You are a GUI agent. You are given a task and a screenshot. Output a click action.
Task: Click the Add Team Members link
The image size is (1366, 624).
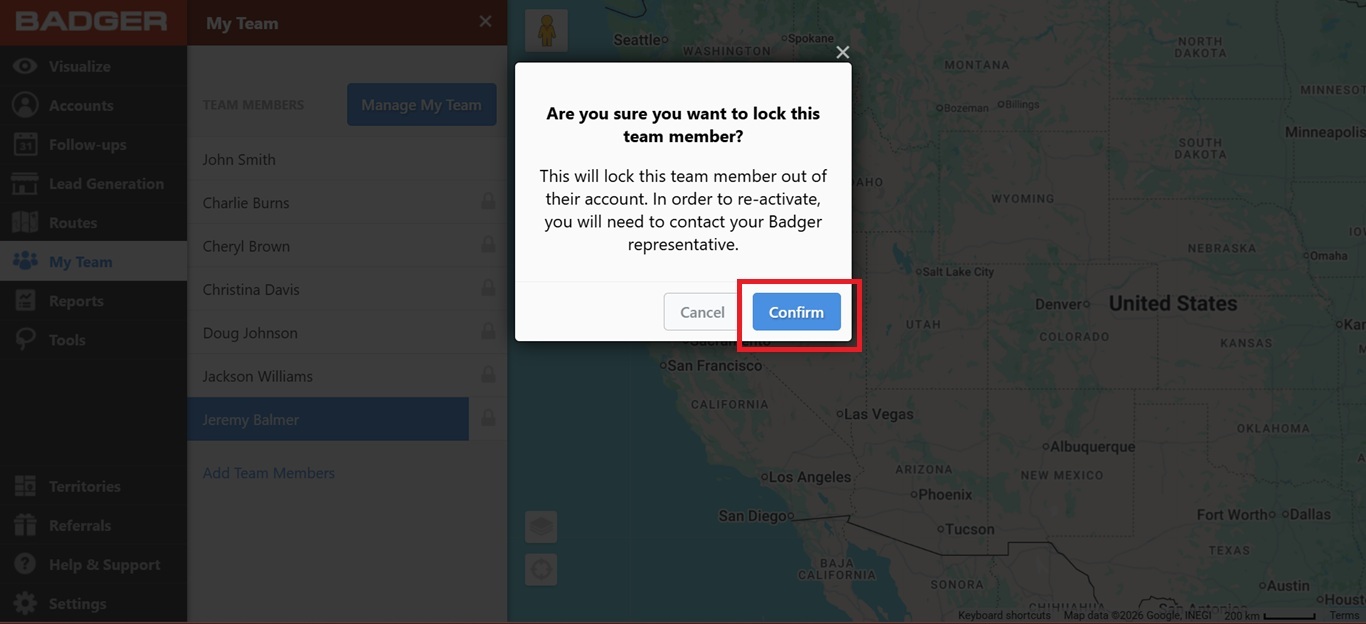point(269,473)
